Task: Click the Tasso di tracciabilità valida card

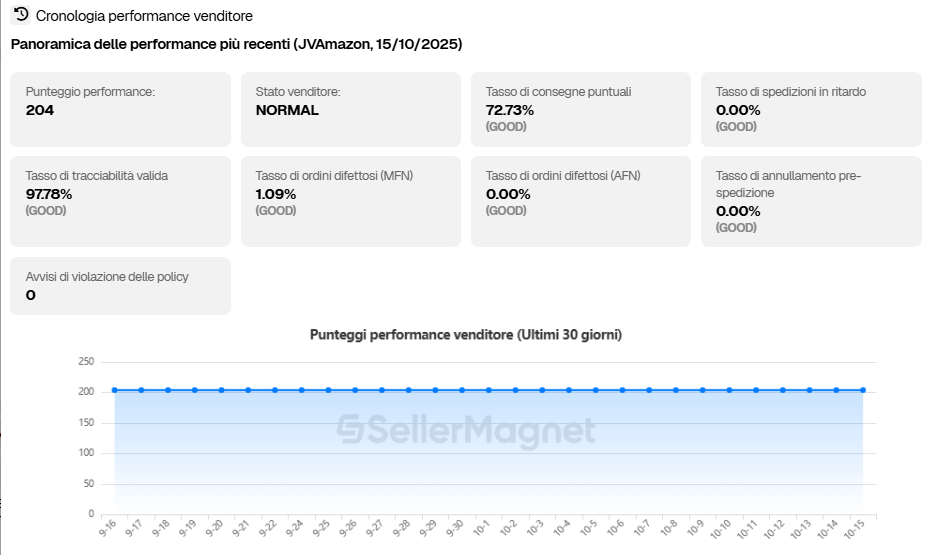Action: tap(120, 201)
